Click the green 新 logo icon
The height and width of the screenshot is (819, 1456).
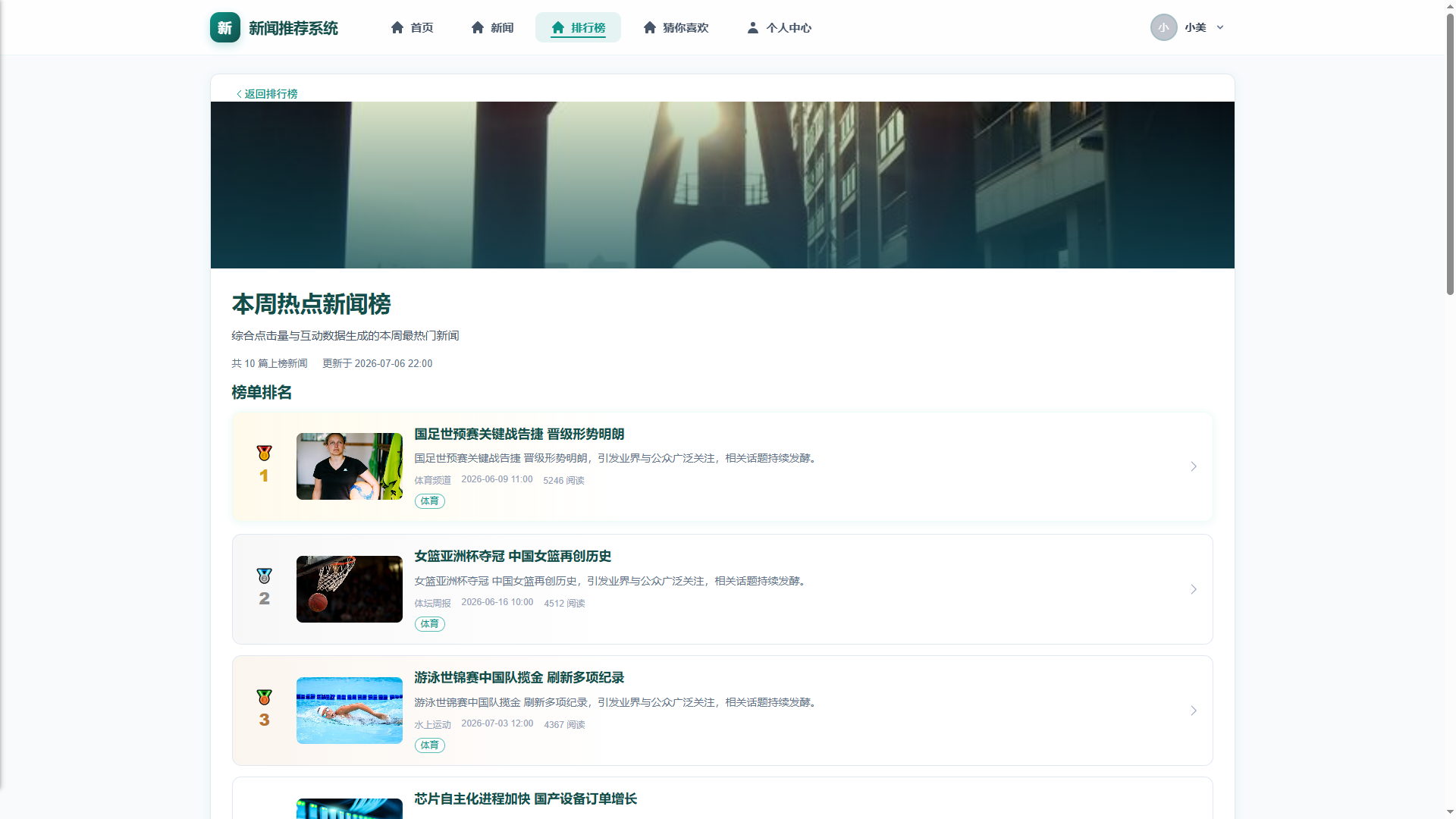225,27
